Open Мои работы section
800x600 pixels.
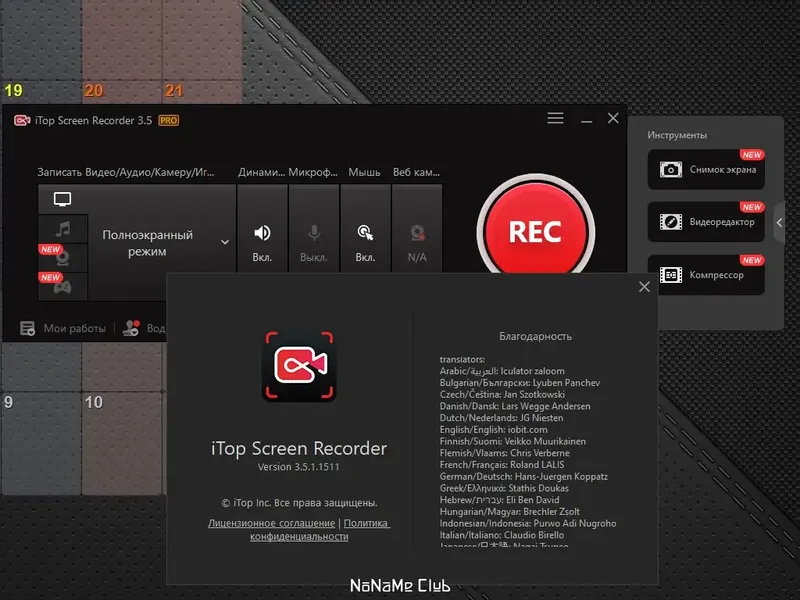[63, 328]
